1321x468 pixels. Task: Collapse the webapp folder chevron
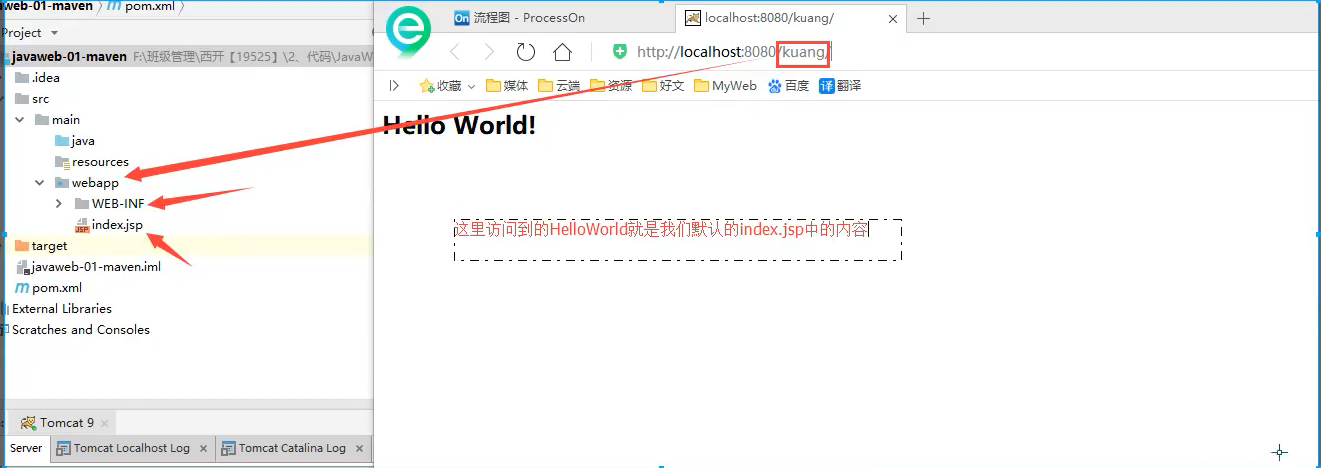coord(39,183)
